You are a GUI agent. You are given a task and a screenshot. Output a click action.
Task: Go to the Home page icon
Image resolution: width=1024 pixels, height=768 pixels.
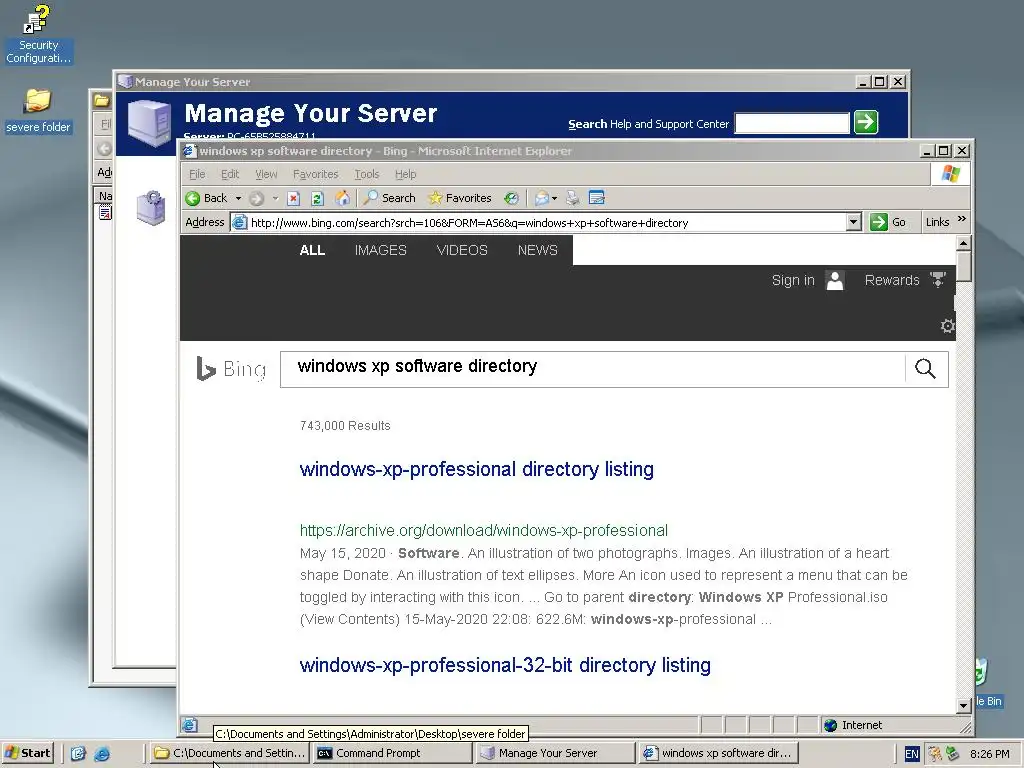coord(342,198)
